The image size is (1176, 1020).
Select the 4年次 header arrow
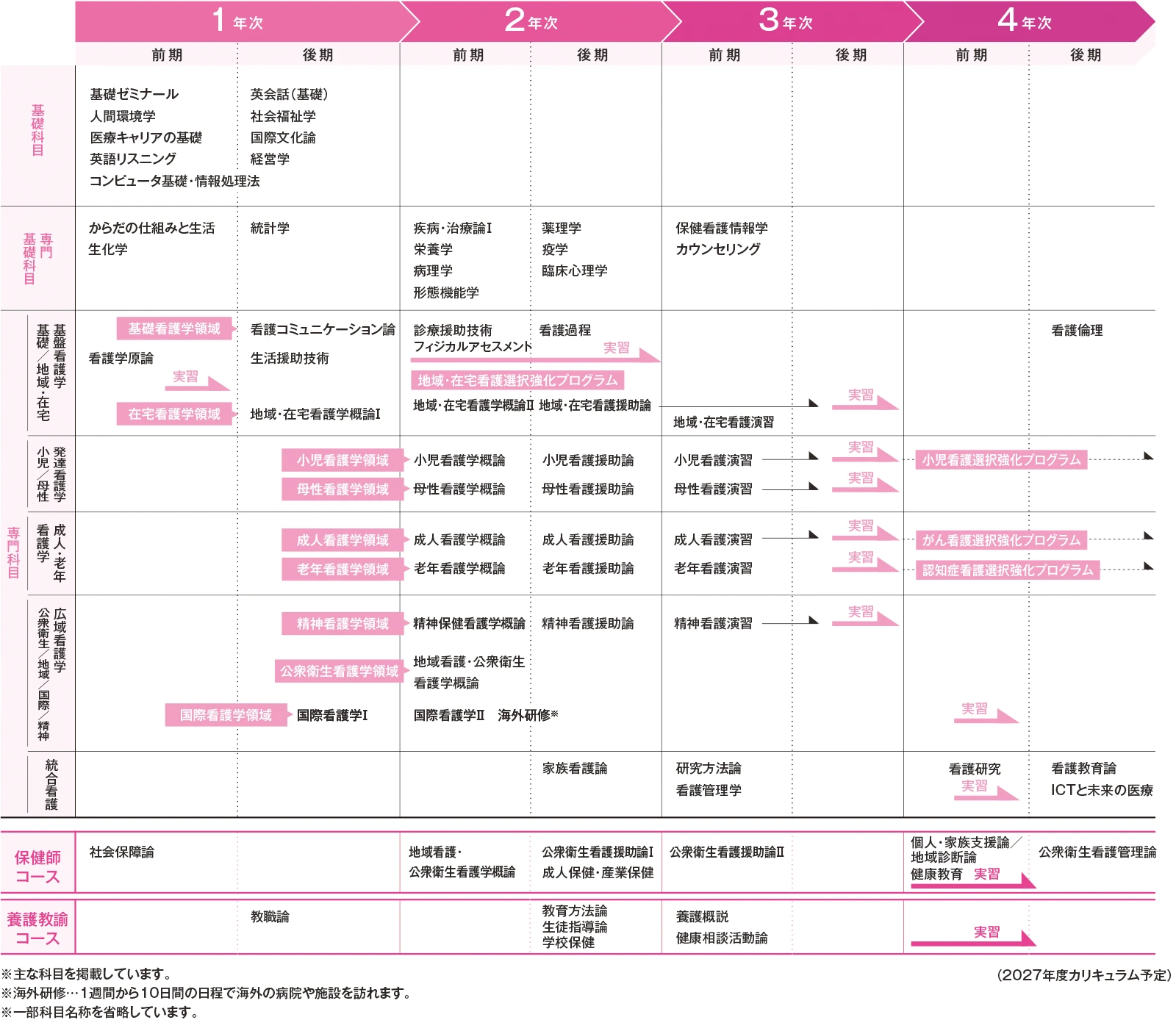(1025, 21)
